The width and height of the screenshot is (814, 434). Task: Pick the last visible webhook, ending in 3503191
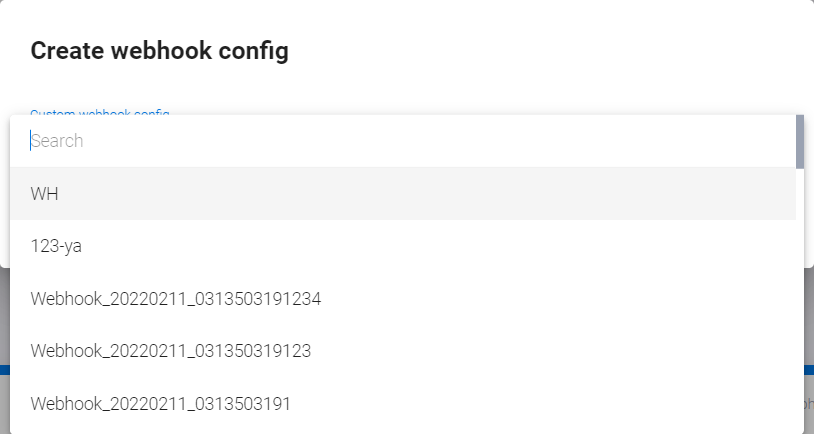(400, 404)
